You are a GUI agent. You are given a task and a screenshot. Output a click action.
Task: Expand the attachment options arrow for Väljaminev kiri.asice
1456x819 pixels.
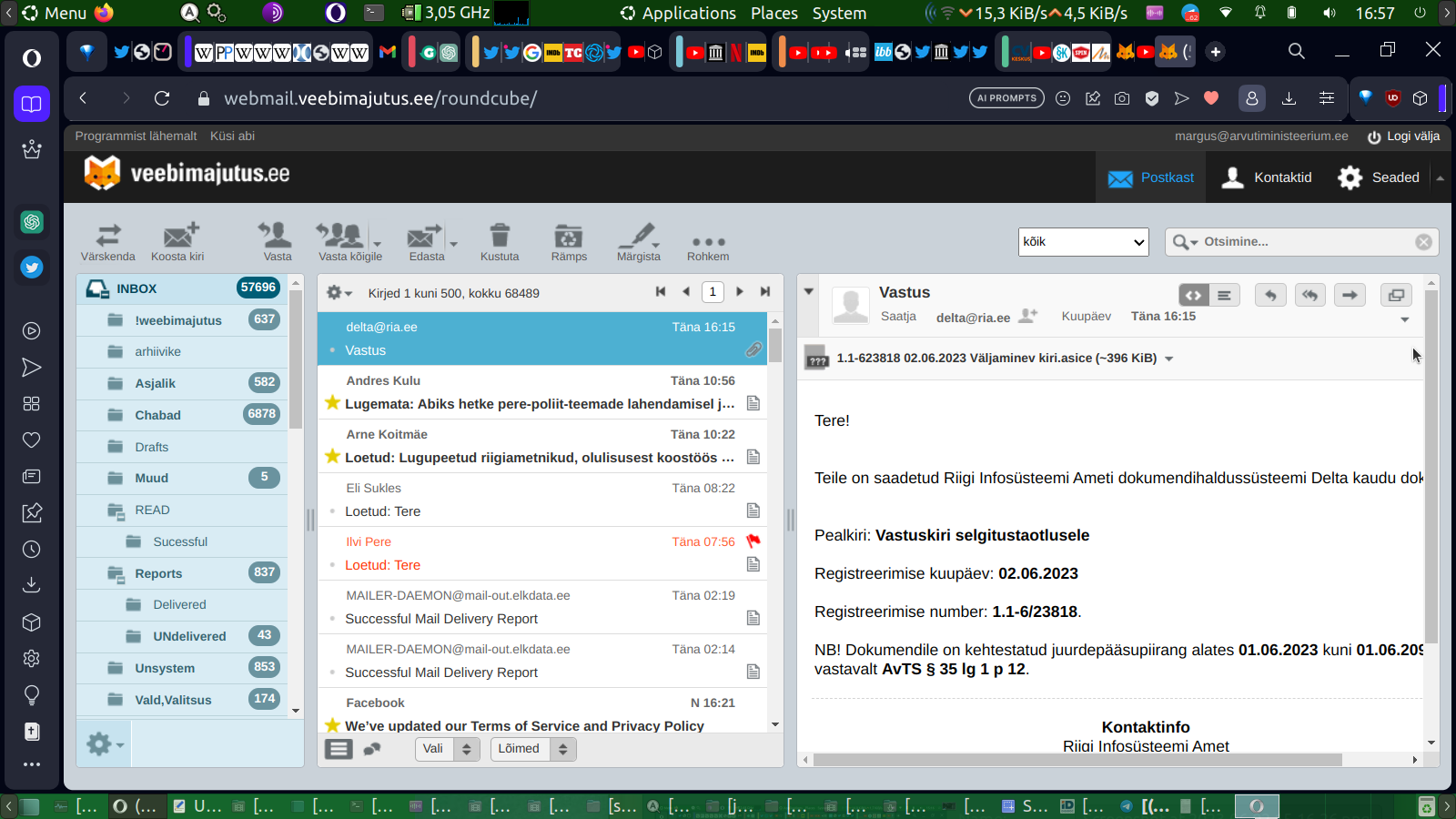coord(1169,359)
